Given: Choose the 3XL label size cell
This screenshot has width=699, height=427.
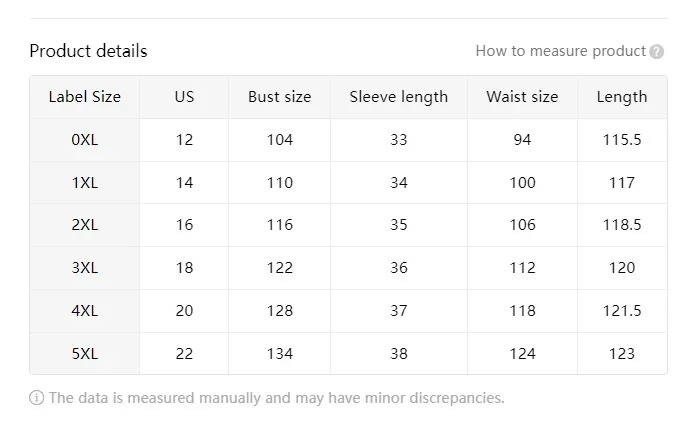Looking at the screenshot, I should point(85,268).
